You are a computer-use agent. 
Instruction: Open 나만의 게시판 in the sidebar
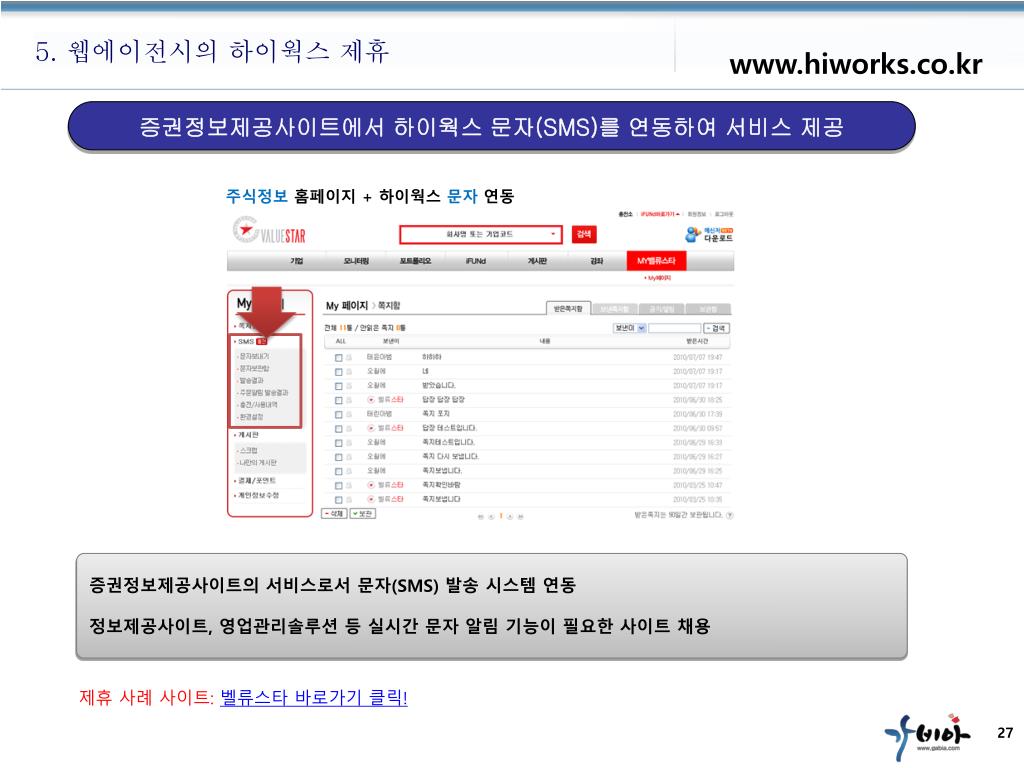tap(257, 462)
